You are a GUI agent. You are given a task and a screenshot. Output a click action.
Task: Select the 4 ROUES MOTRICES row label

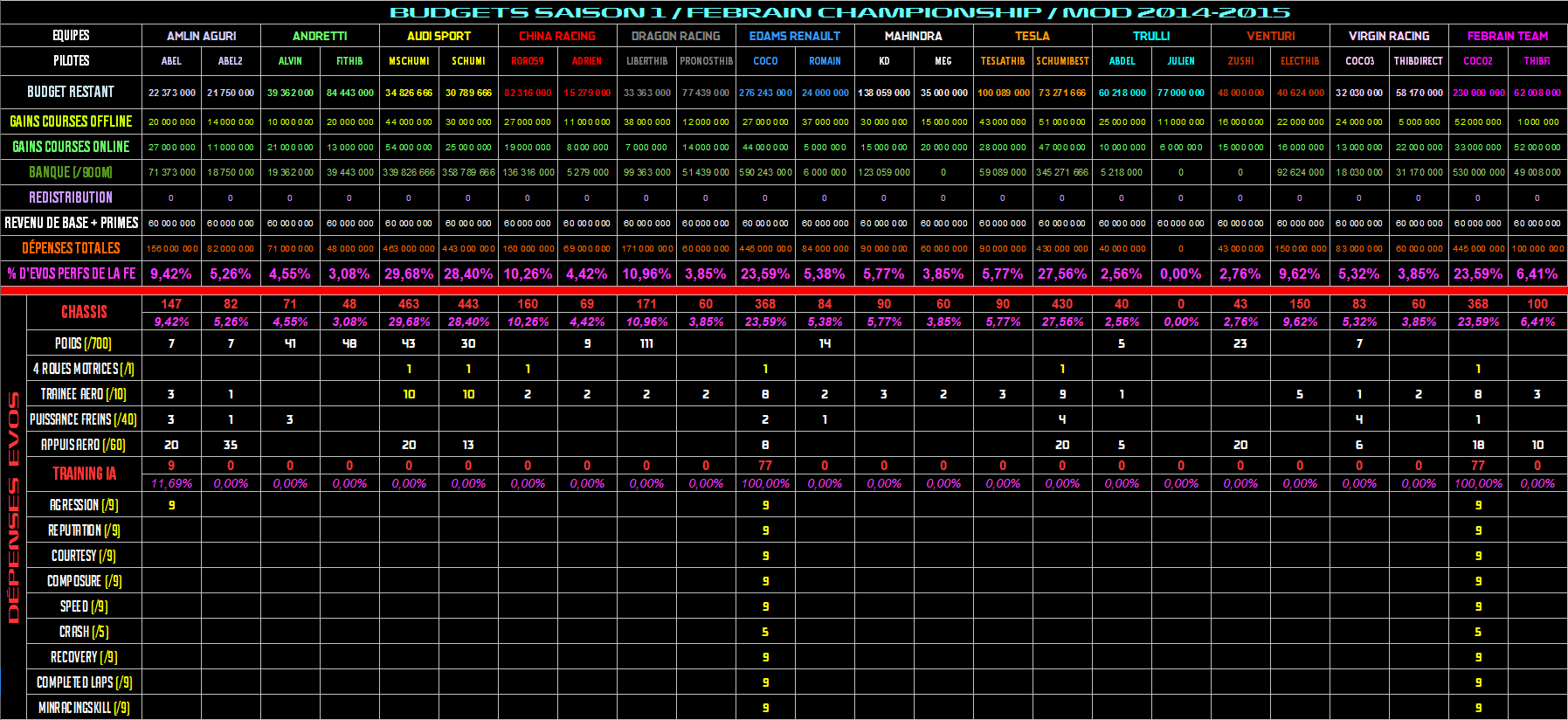84,369
